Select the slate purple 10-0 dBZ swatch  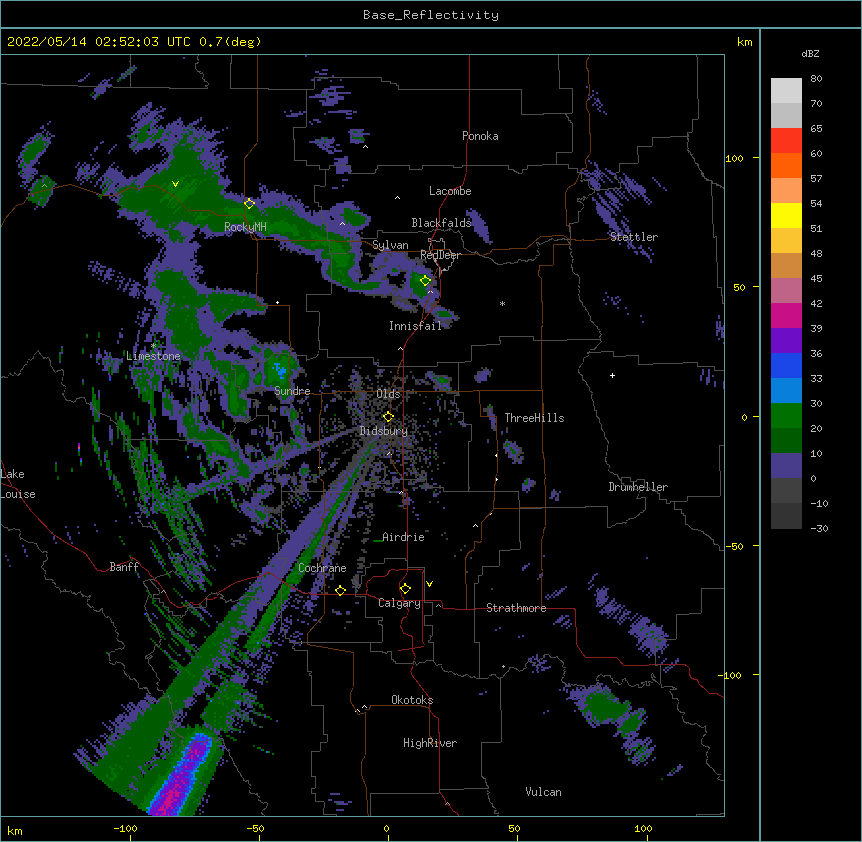coord(786,466)
